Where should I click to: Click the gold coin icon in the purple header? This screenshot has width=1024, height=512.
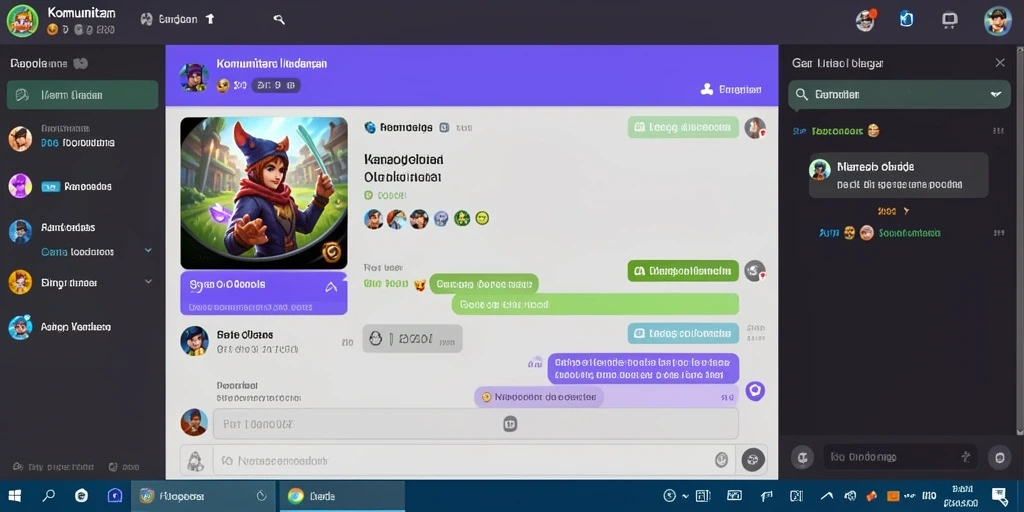point(223,85)
